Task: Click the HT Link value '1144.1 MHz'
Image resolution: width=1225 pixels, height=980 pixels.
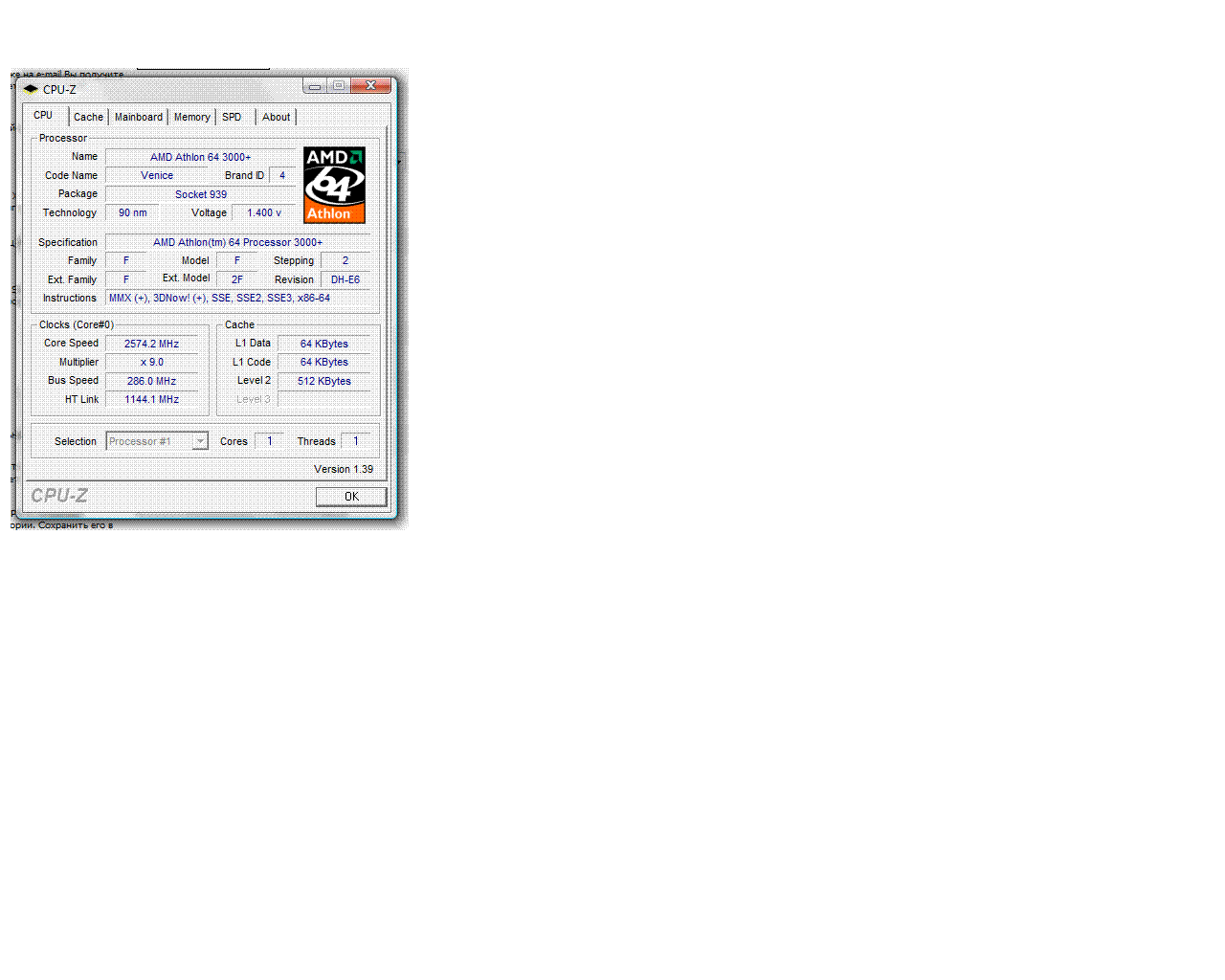Action: click(151, 399)
